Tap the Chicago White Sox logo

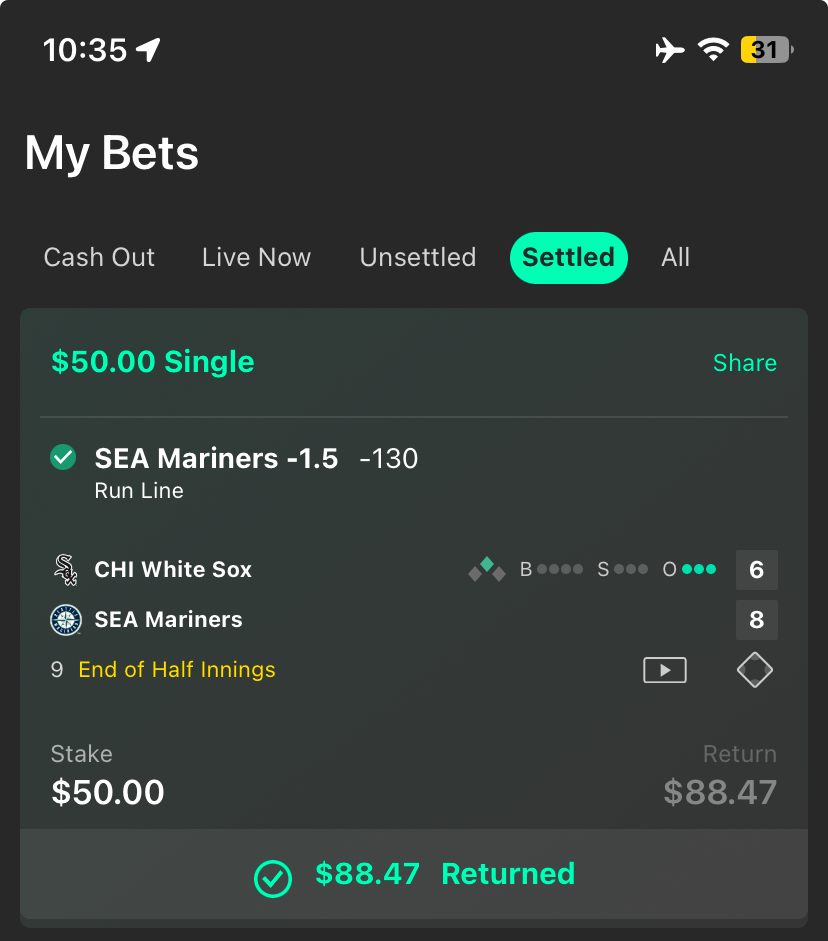pyautogui.click(x=65, y=570)
